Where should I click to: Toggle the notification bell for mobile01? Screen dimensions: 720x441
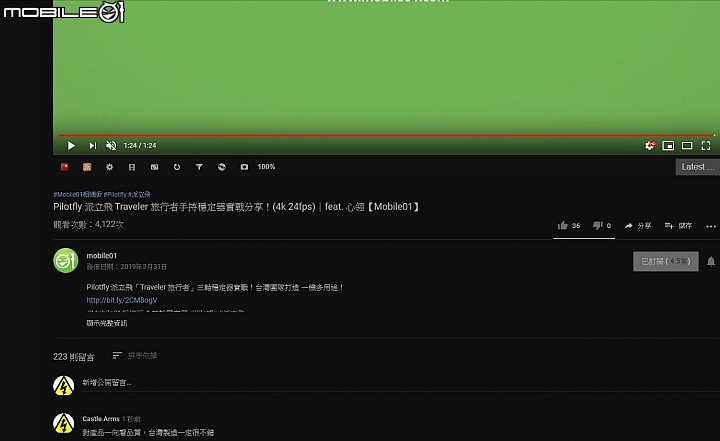click(x=711, y=261)
